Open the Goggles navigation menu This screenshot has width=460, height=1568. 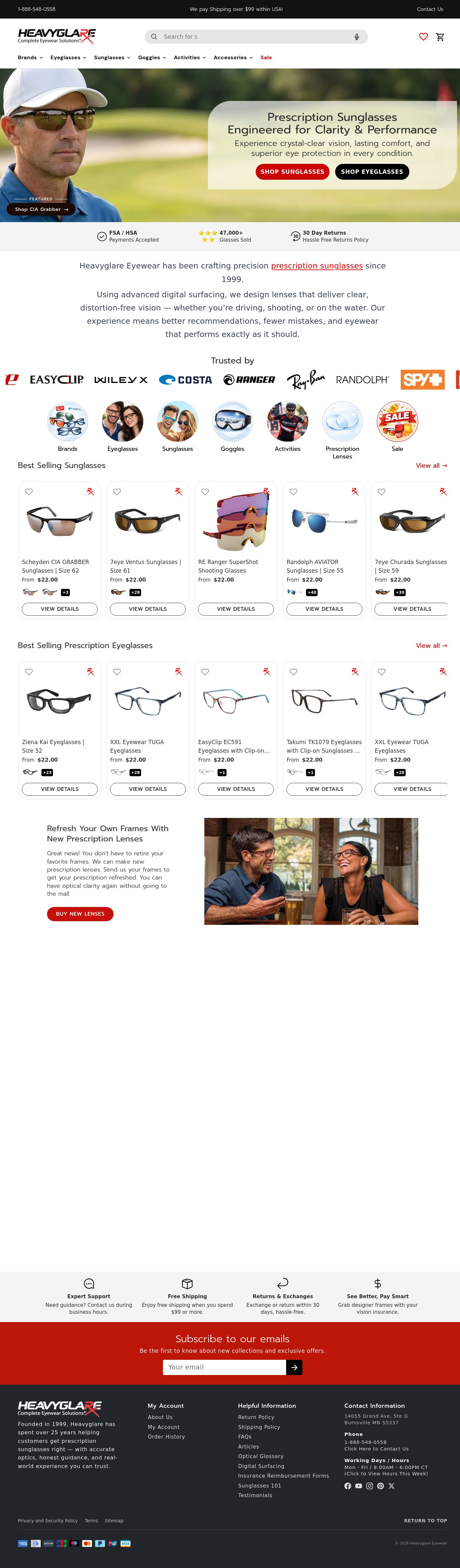[152, 57]
